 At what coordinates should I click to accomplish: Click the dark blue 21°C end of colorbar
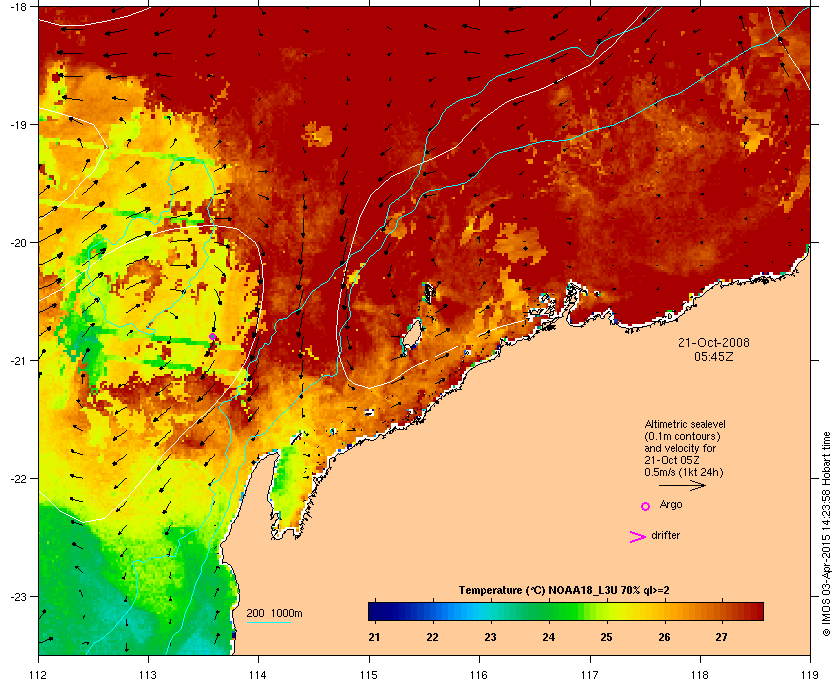375,611
